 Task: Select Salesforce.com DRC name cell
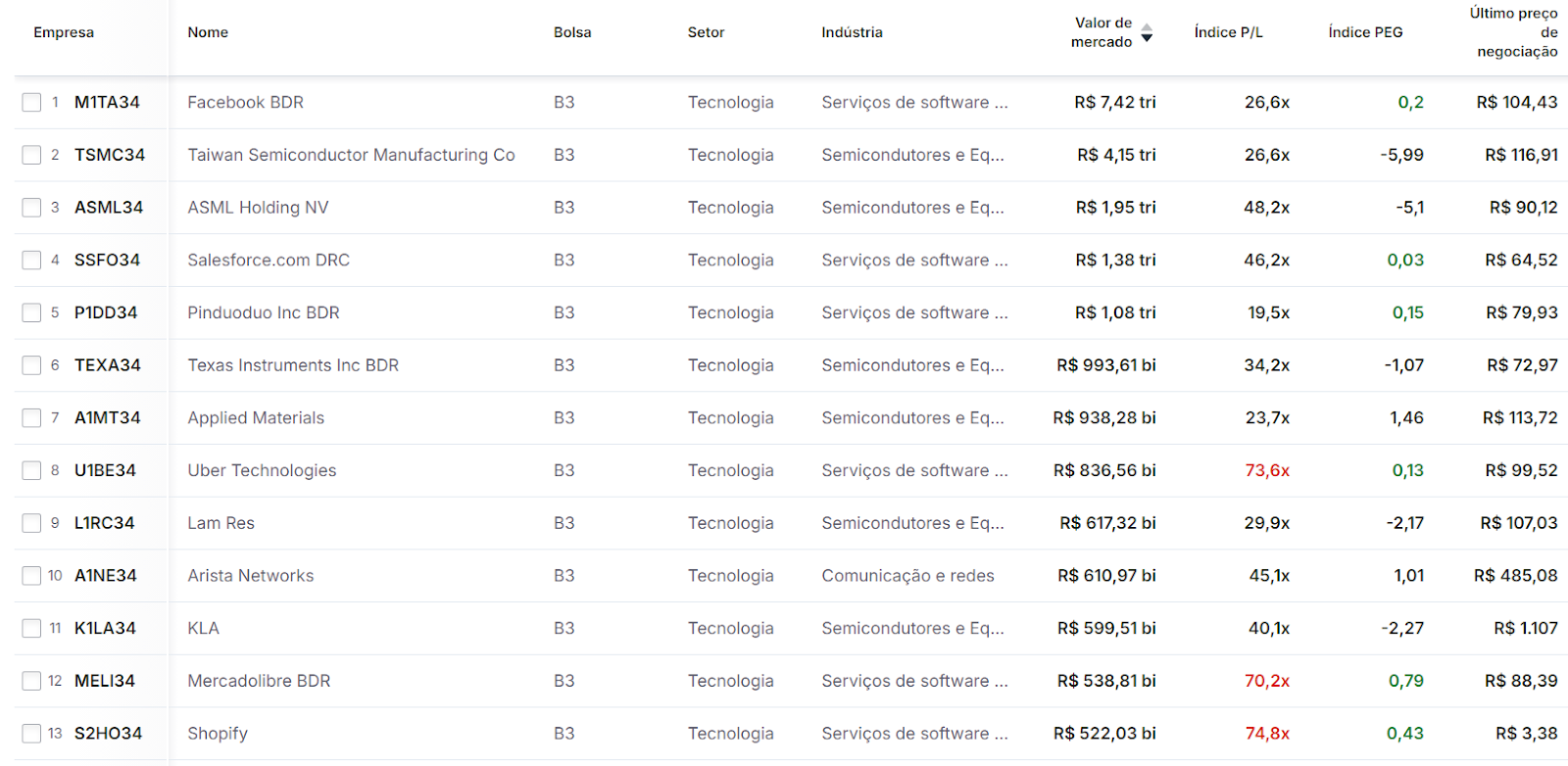click(269, 260)
